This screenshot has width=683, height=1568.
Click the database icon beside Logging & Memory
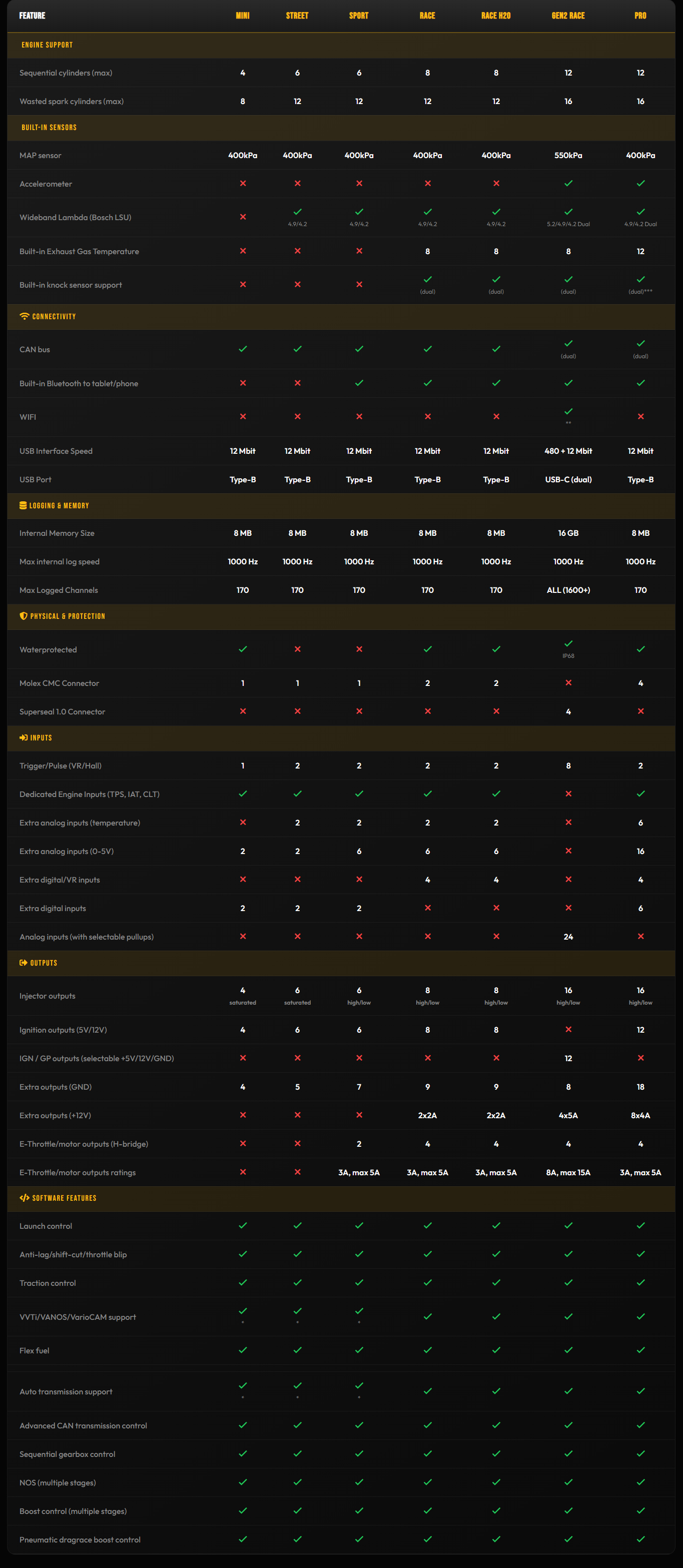(23, 505)
